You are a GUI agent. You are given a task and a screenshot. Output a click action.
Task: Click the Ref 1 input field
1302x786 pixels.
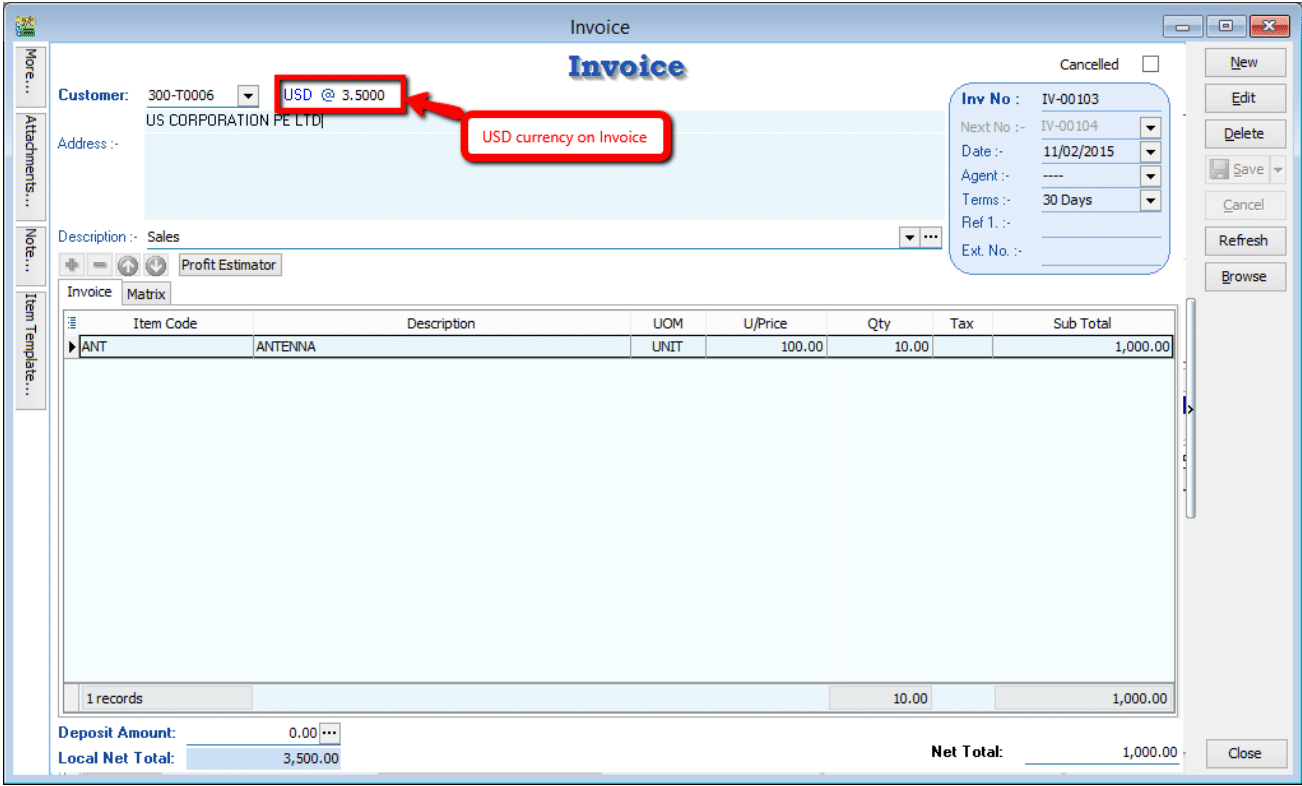[x=1100, y=225]
